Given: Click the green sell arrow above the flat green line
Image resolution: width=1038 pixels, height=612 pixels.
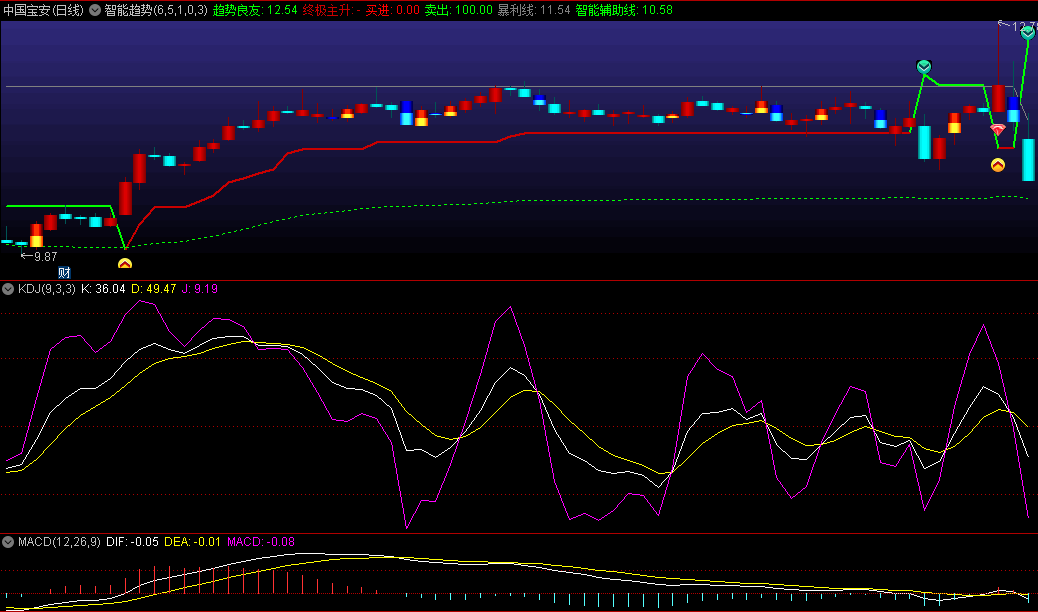Looking at the screenshot, I should (924, 67).
